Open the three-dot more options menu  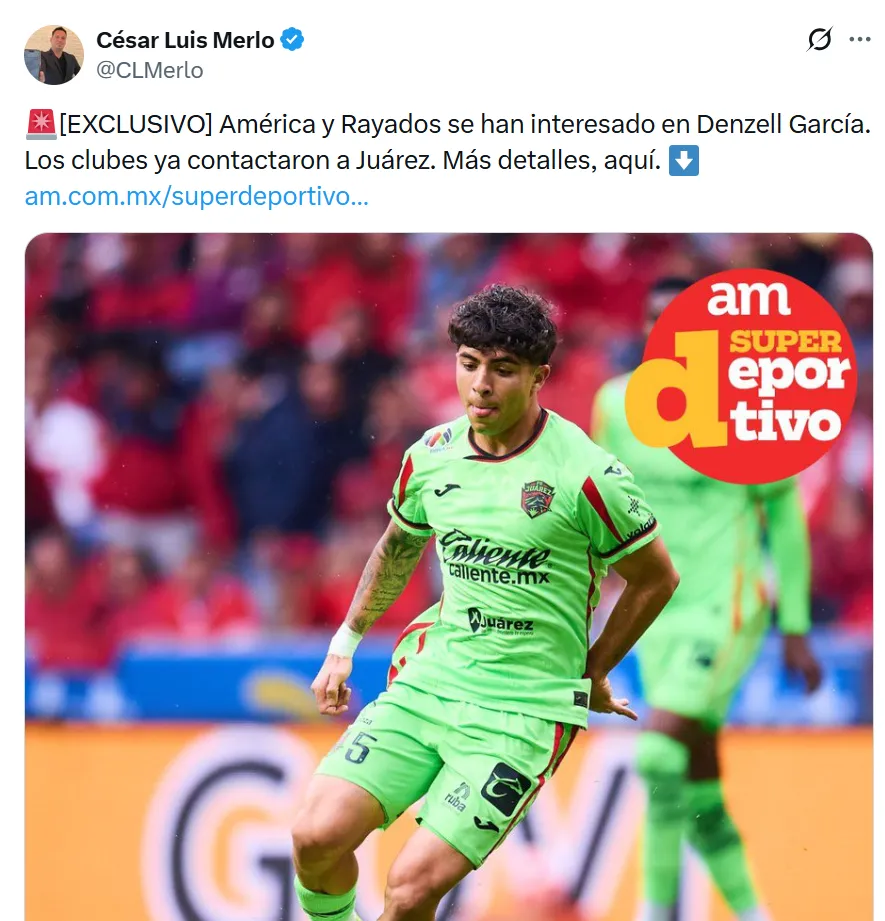860,39
